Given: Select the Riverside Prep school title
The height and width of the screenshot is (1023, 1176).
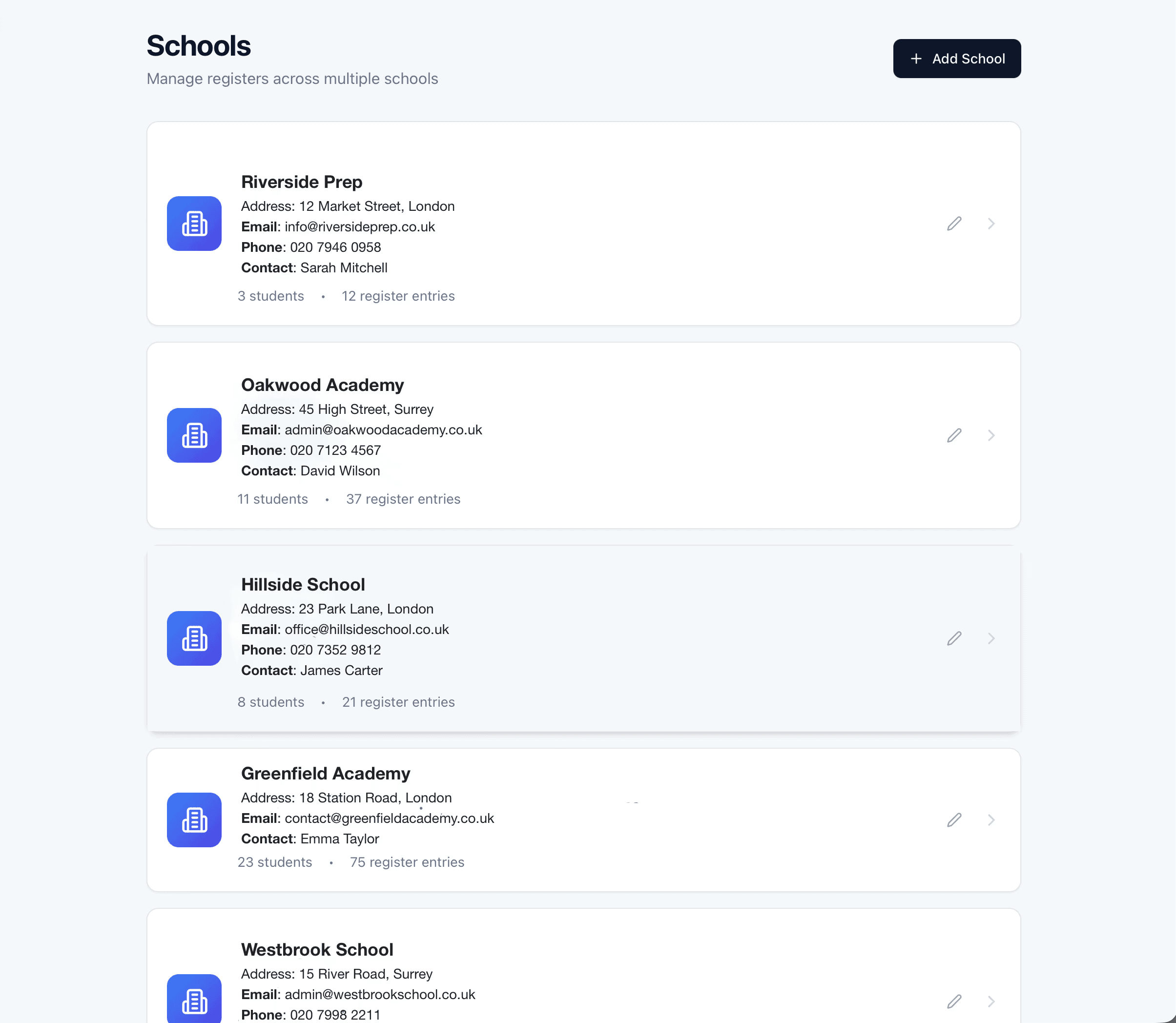Looking at the screenshot, I should 301,182.
